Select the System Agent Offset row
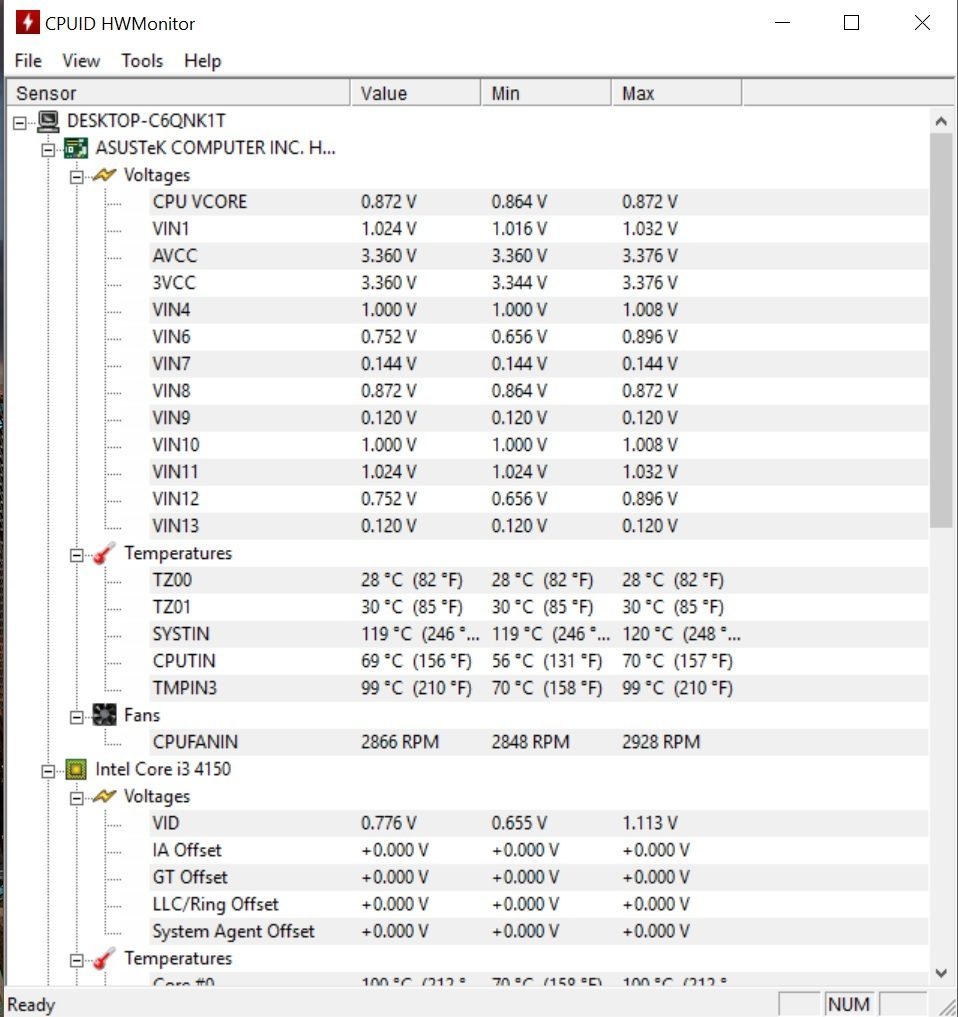The image size is (958, 1017). click(538, 931)
